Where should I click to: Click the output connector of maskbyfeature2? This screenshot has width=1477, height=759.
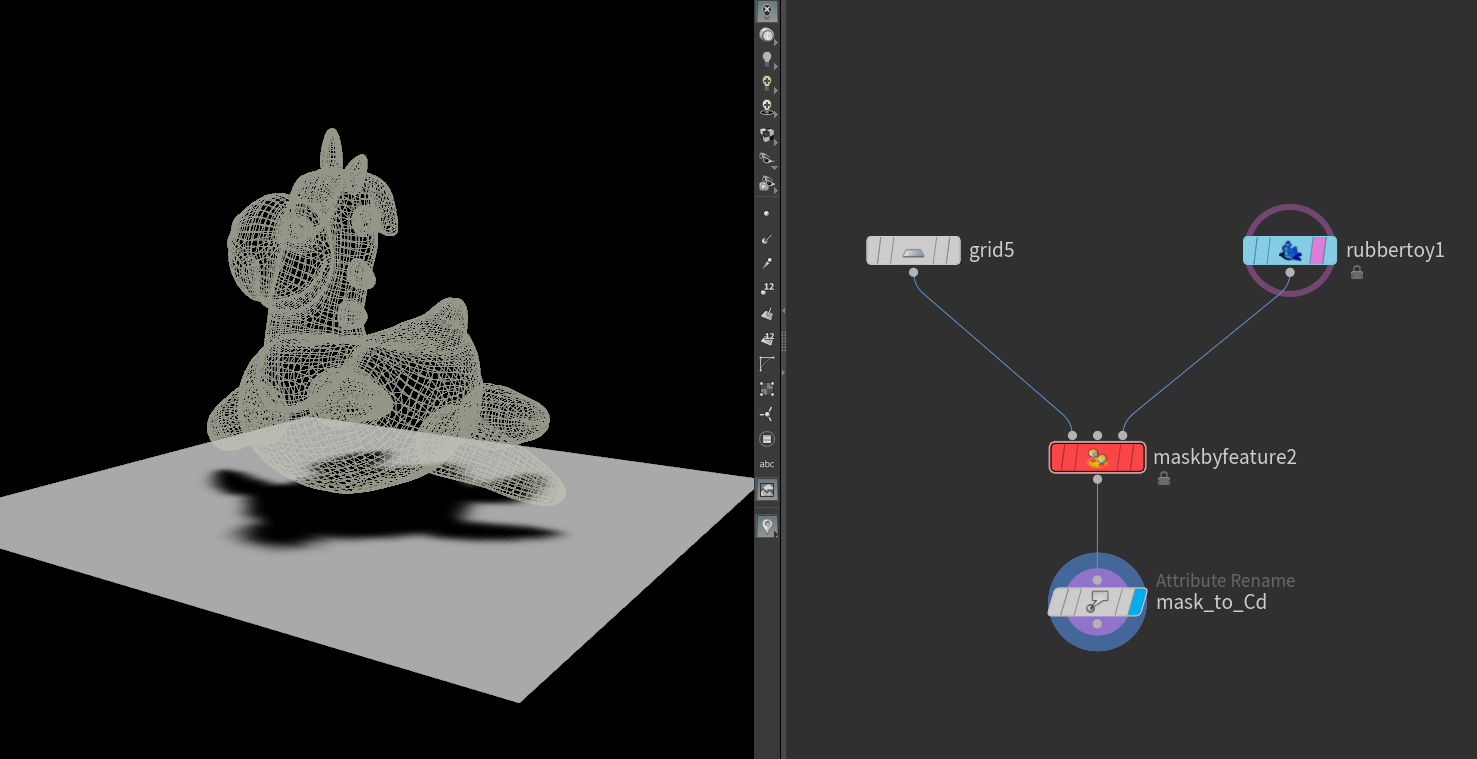(1098, 480)
